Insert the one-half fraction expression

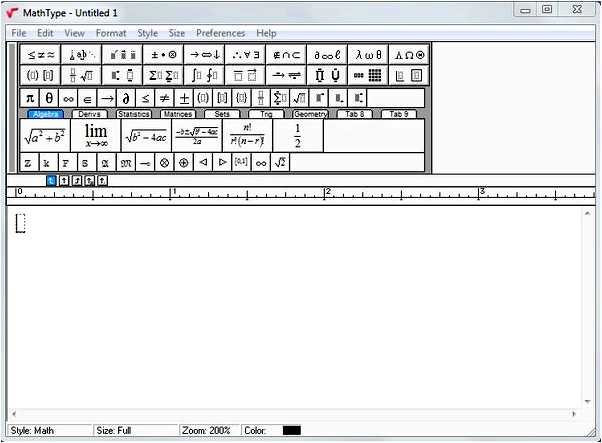click(x=298, y=136)
